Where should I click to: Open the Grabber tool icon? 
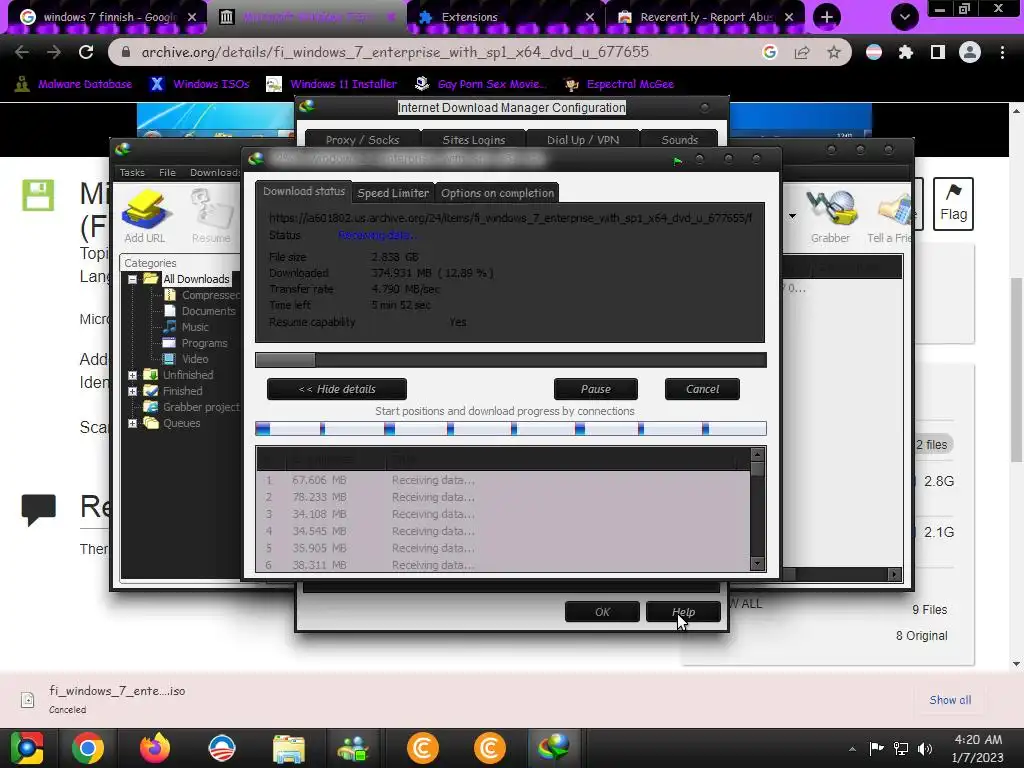[x=830, y=216]
